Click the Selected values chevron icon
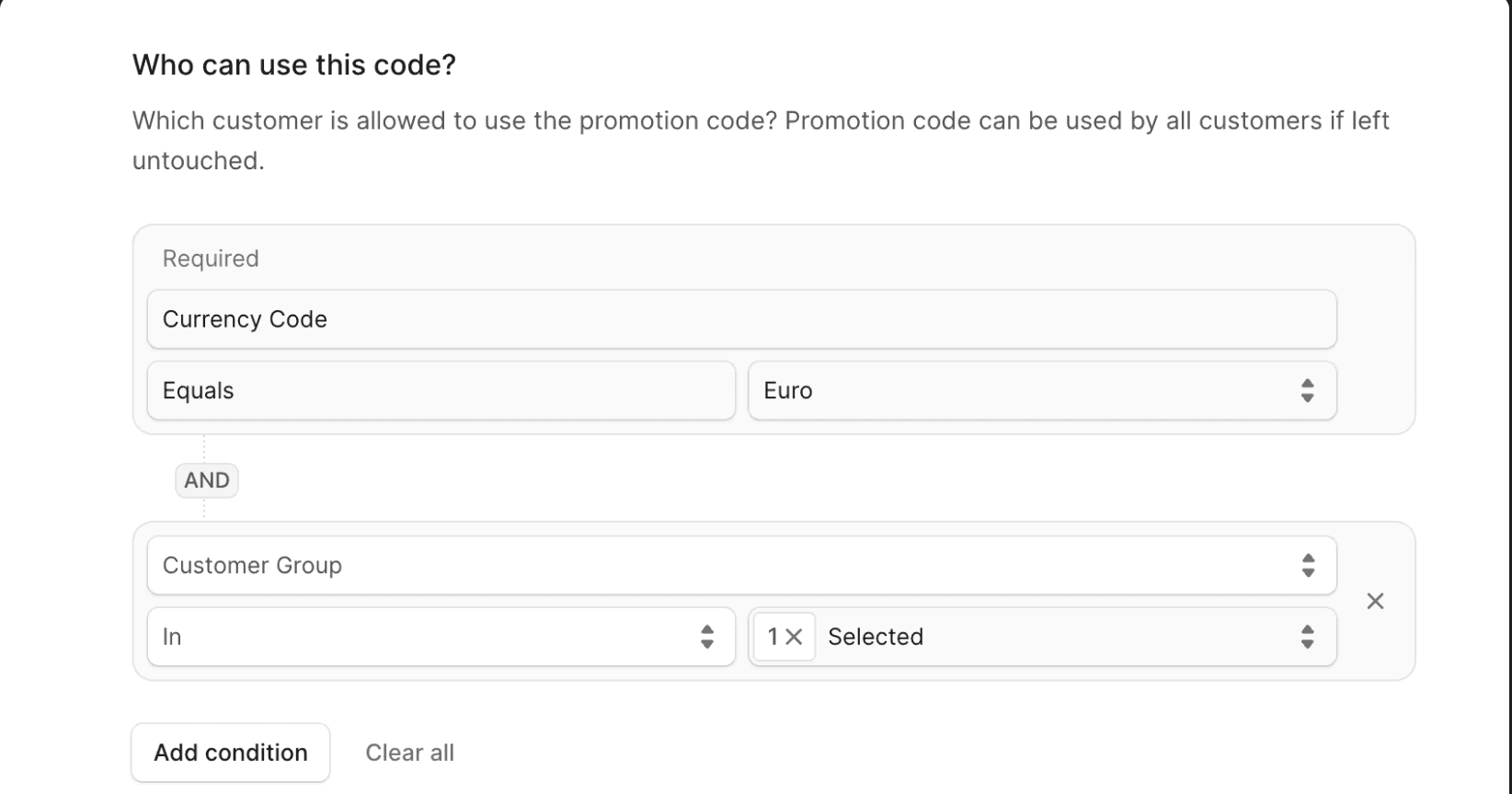The image size is (1512, 794). 1307,636
